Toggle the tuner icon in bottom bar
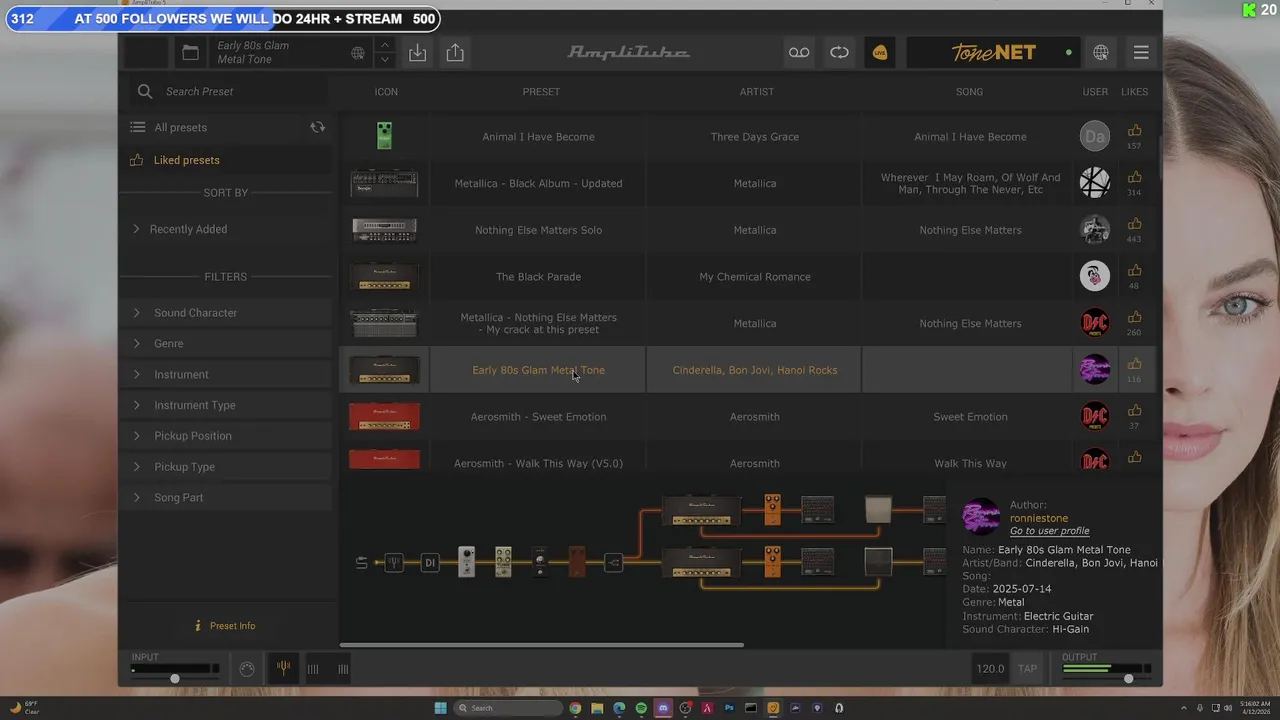 pyautogui.click(x=283, y=669)
